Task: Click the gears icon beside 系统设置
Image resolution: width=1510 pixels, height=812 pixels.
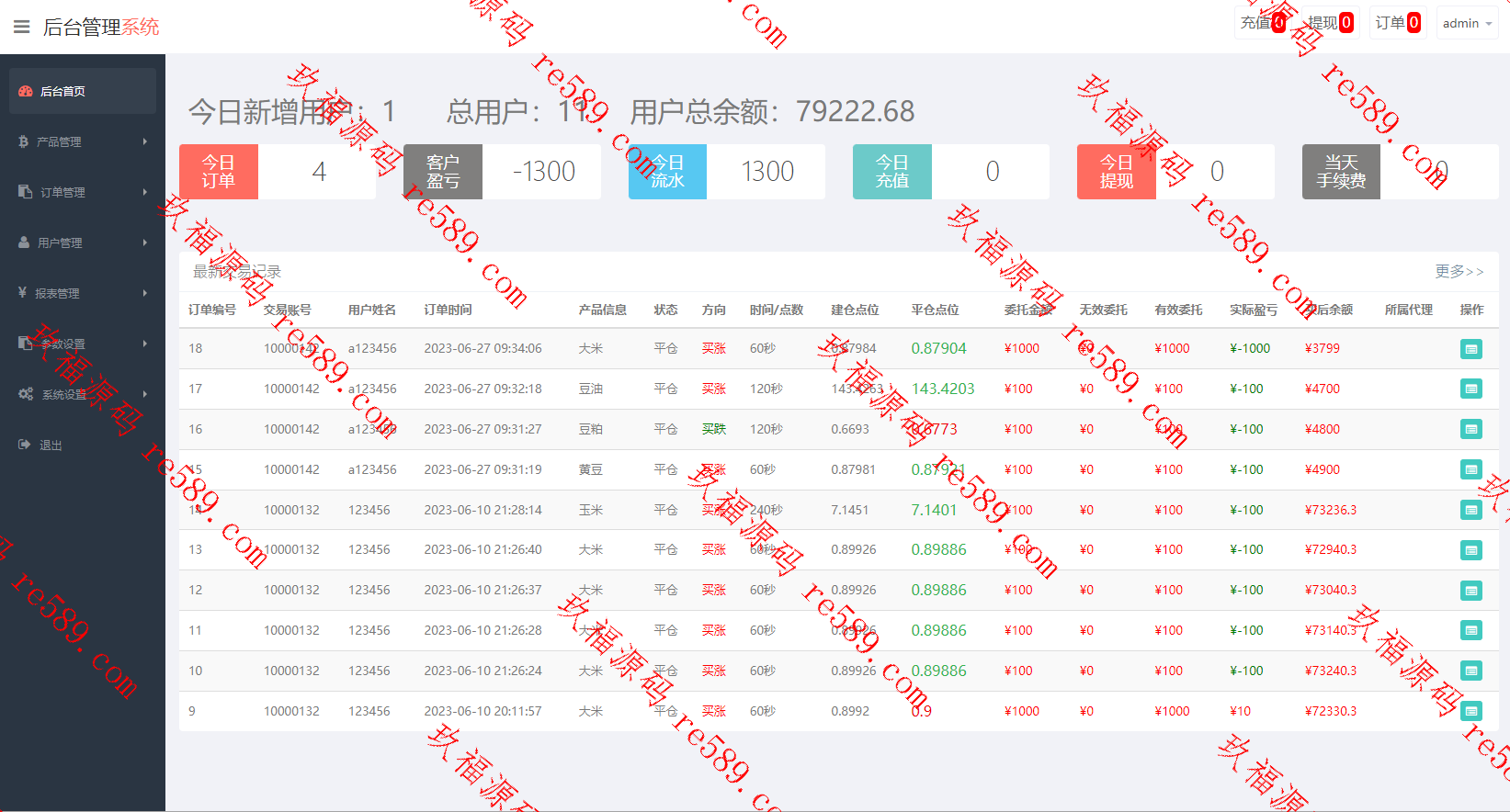Action: click(26, 394)
